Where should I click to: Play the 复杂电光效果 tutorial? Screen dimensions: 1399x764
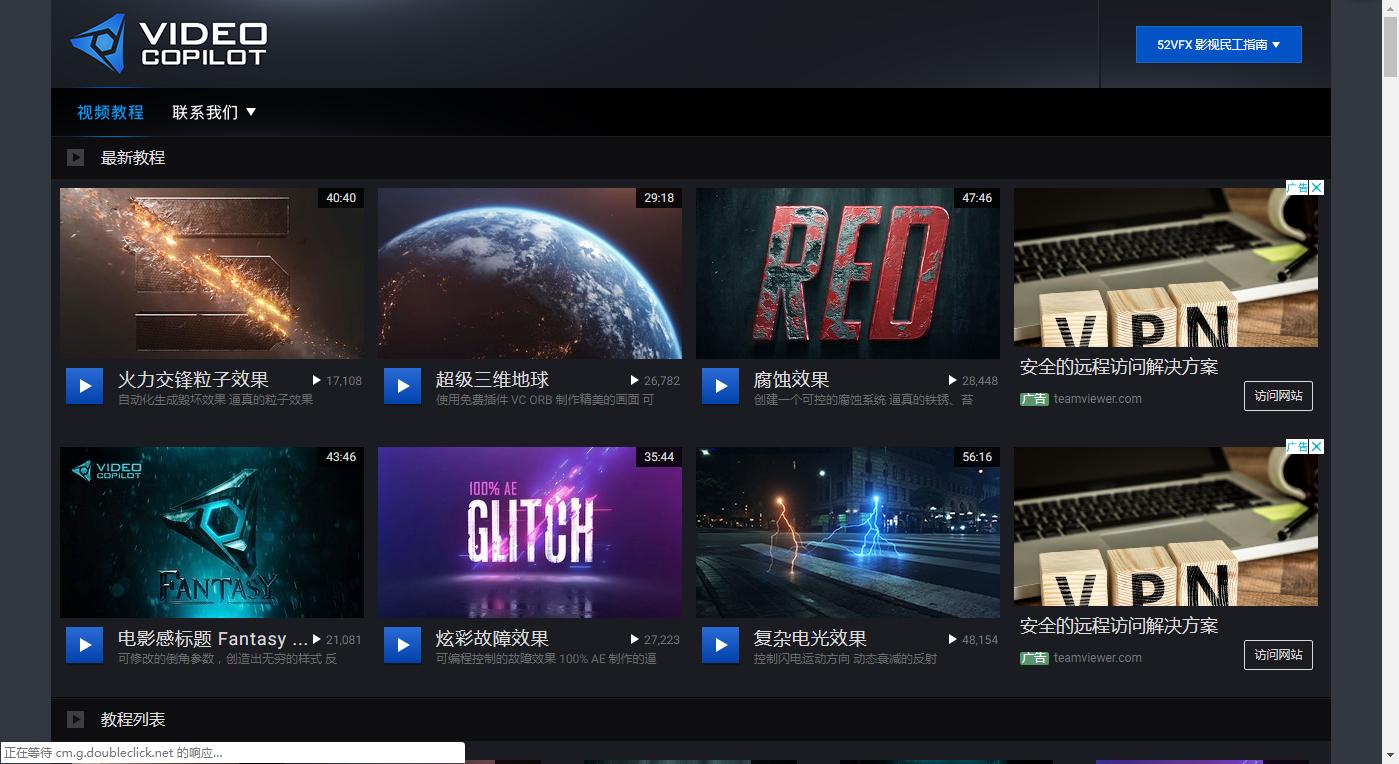[x=721, y=644]
